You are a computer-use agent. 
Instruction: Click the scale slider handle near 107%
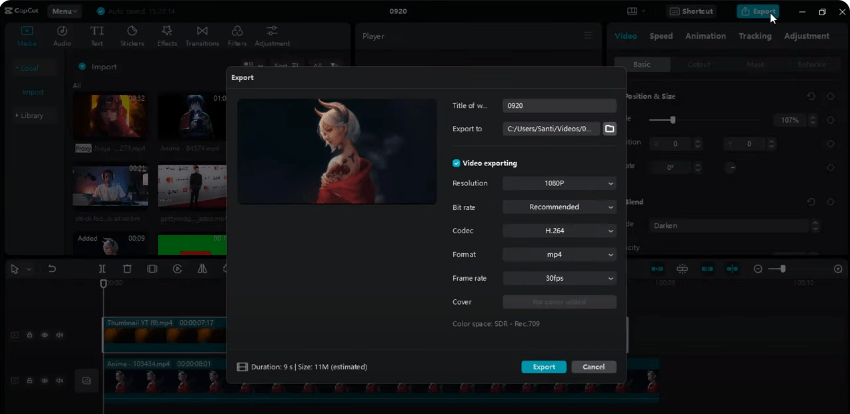(x=673, y=120)
